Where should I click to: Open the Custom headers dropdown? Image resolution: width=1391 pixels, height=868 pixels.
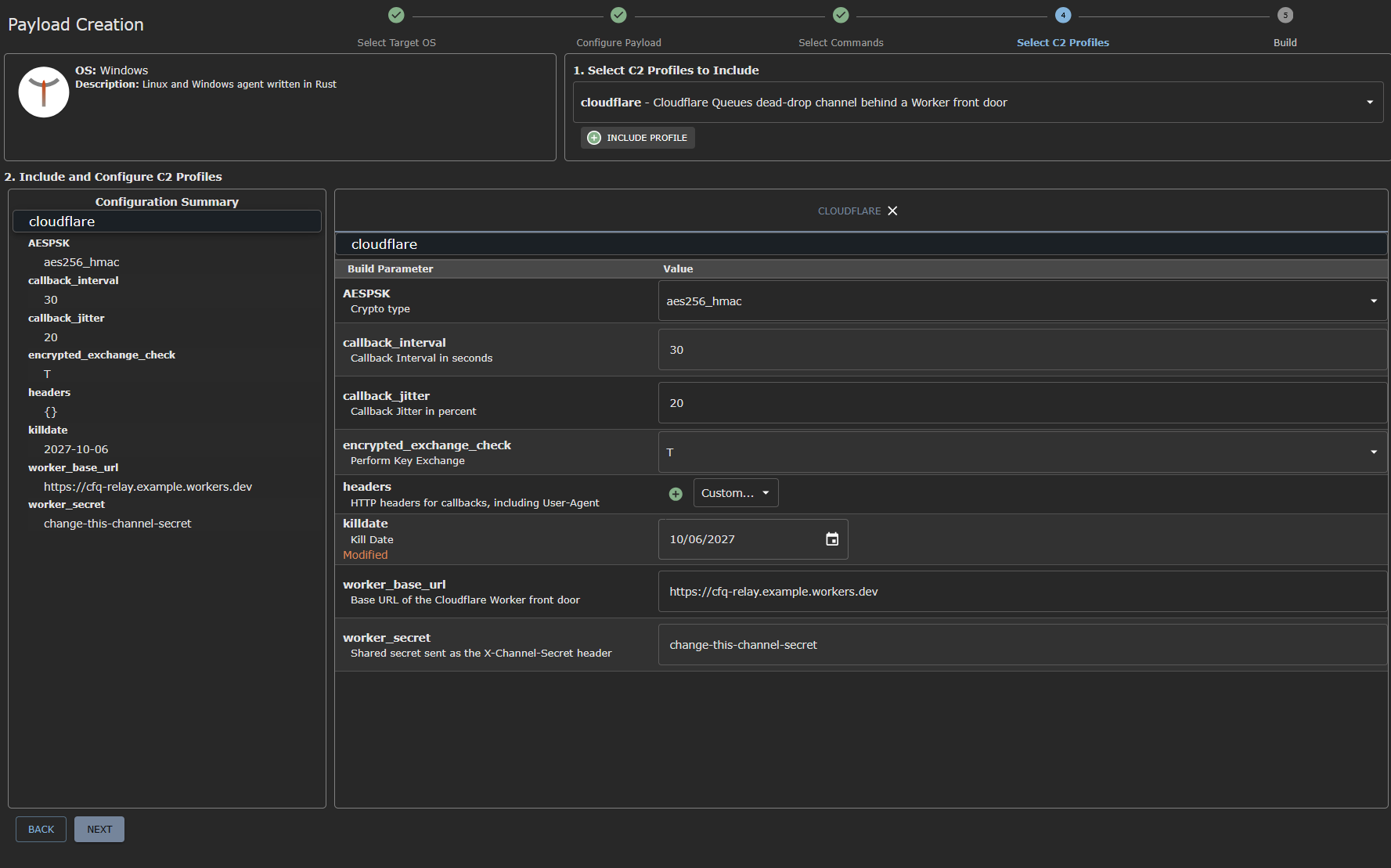click(736, 493)
